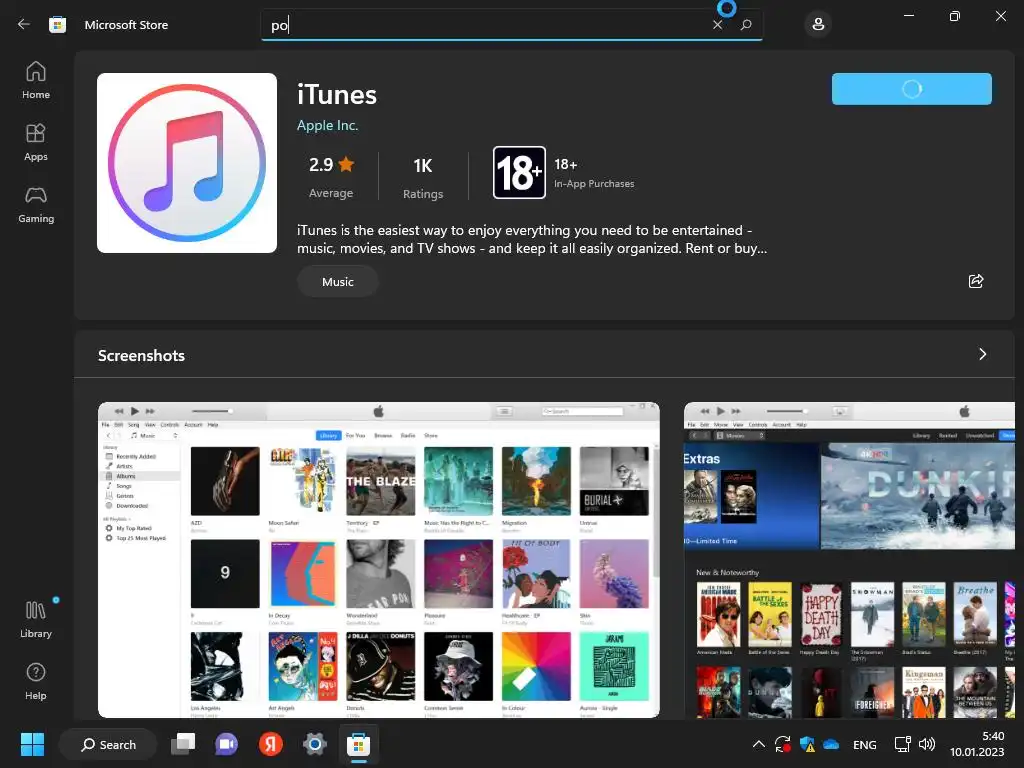This screenshot has width=1024, height=768.
Task: Open Windows Security tray icon
Action: tap(807, 744)
